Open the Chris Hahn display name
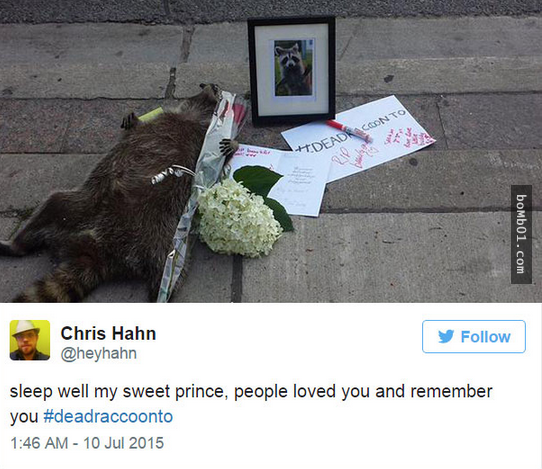The width and height of the screenshot is (542, 469). click(x=108, y=334)
